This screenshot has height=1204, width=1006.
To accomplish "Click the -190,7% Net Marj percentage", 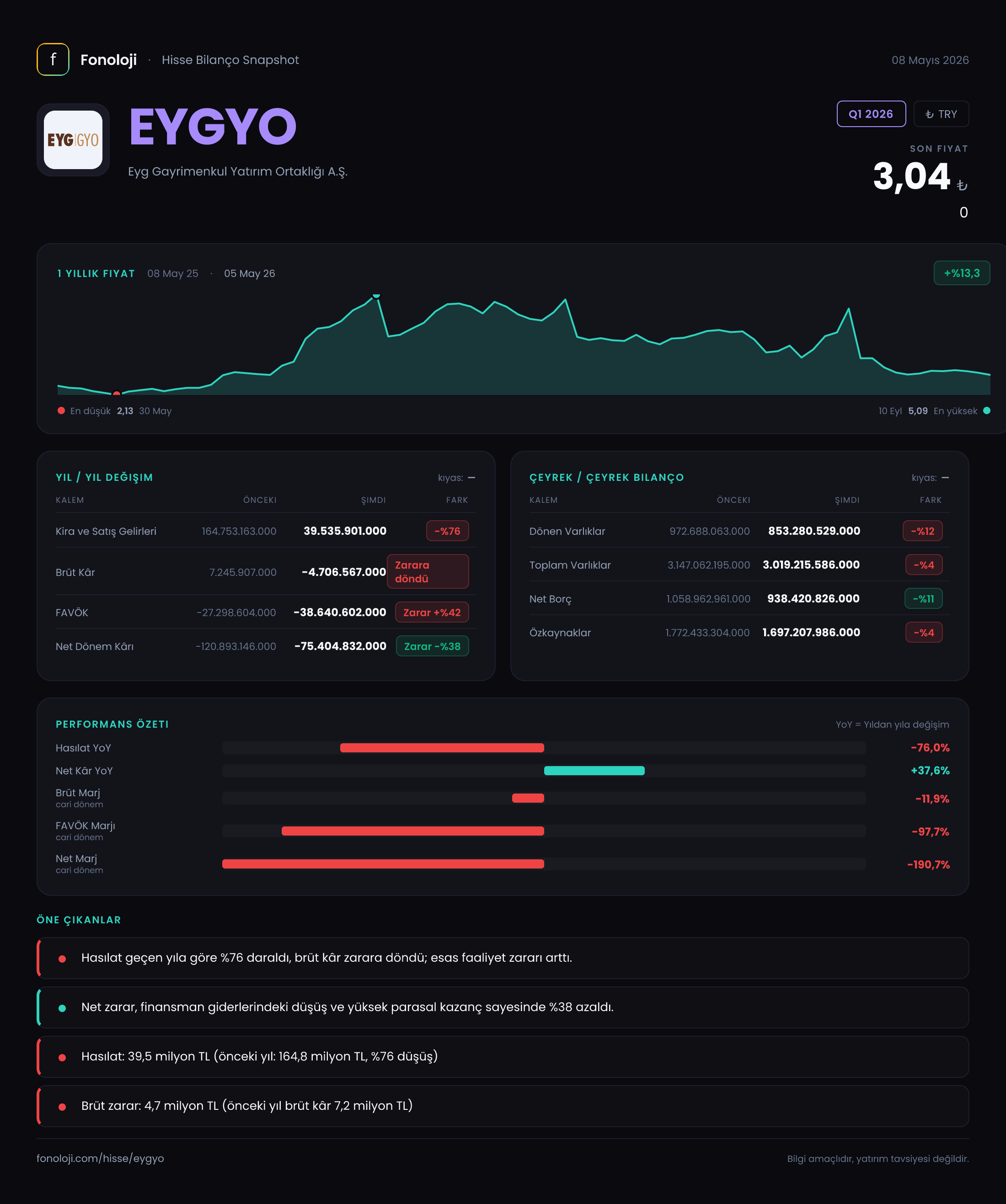I will (928, 864).
